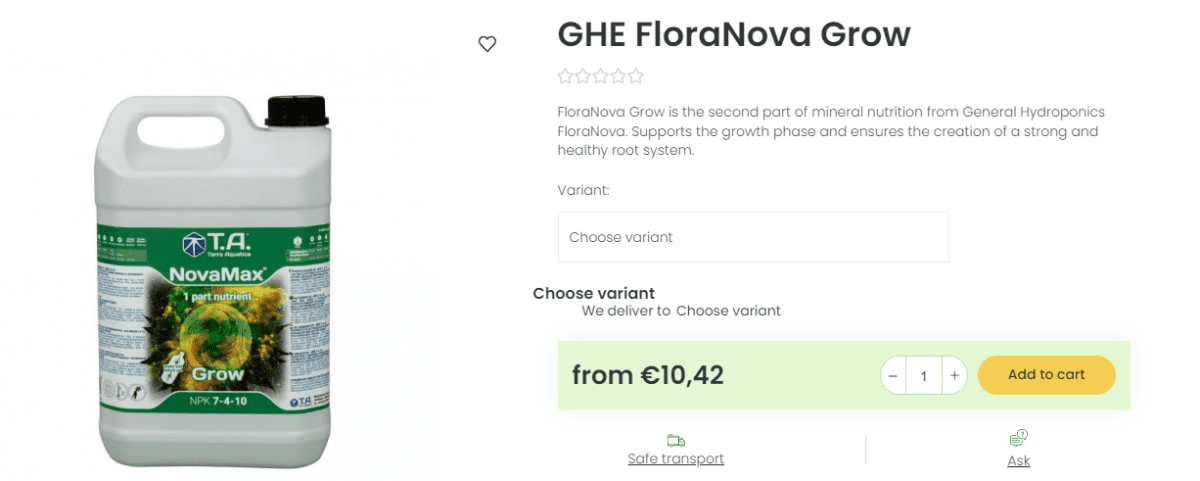1200x481 pixels.
Task: Focus the quantity input showing 1
Action: click(924, 375)
